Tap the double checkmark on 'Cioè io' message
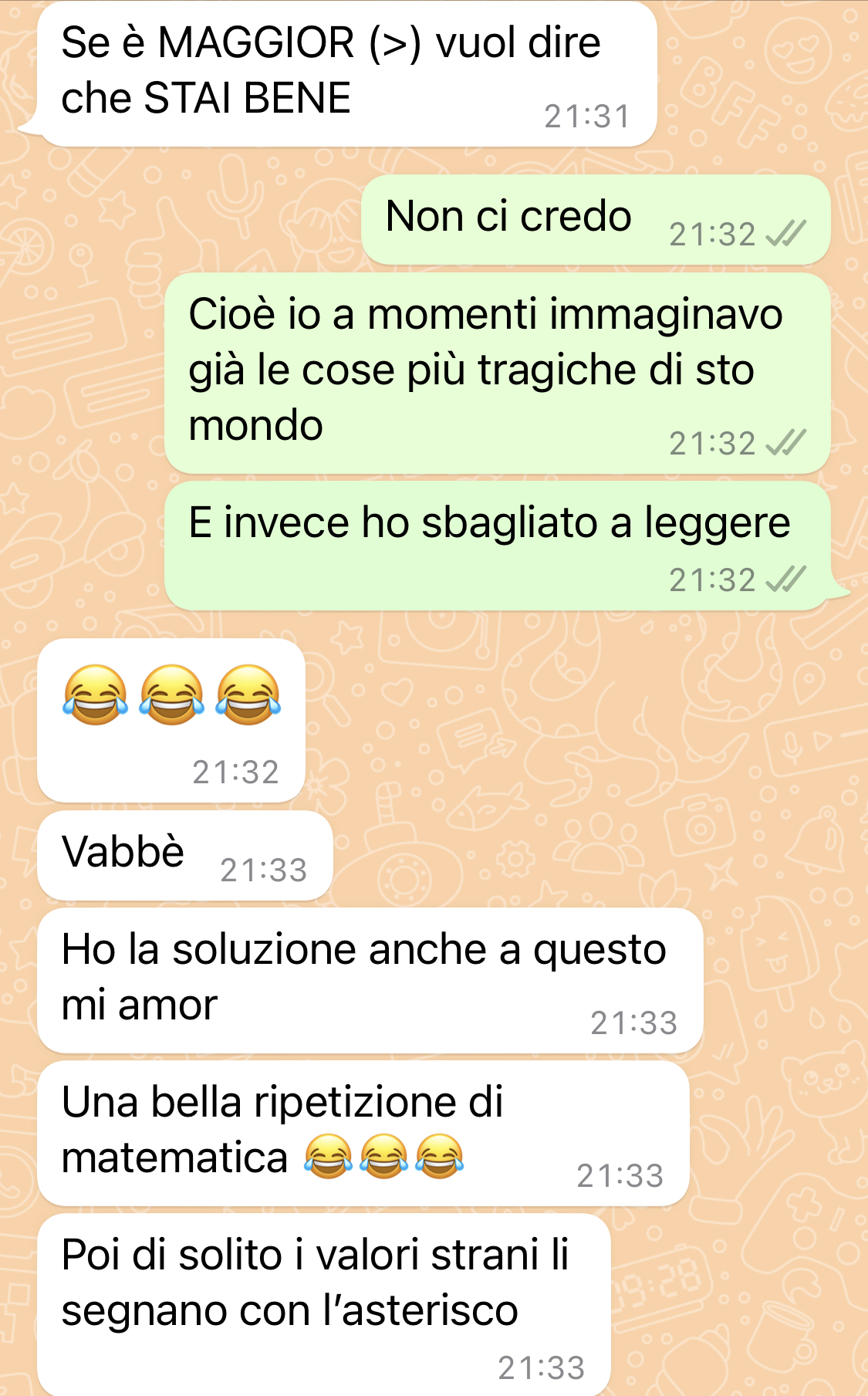 click(785, 443)
